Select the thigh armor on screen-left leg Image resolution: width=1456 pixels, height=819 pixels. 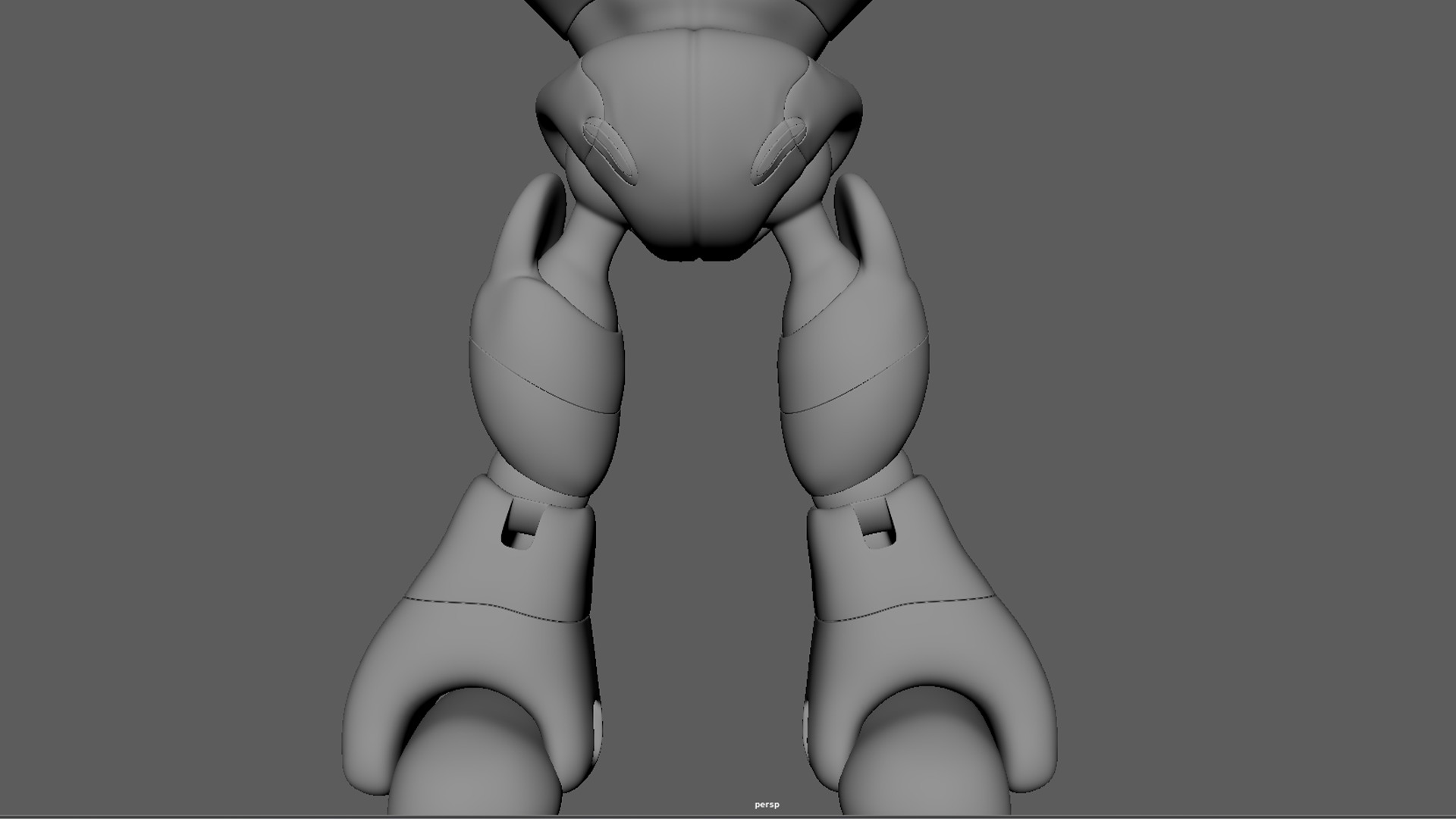546,337
